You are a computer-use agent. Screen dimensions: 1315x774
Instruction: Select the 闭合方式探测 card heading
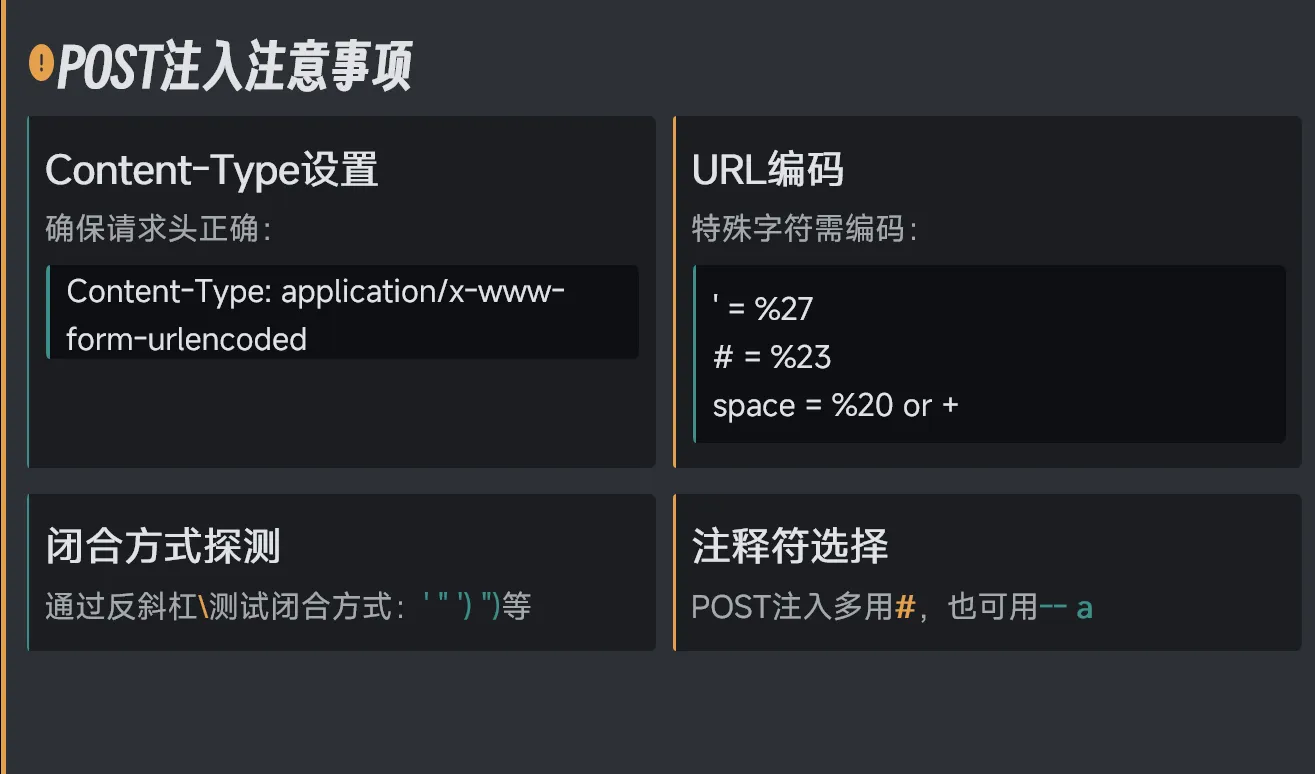point(163,547)
